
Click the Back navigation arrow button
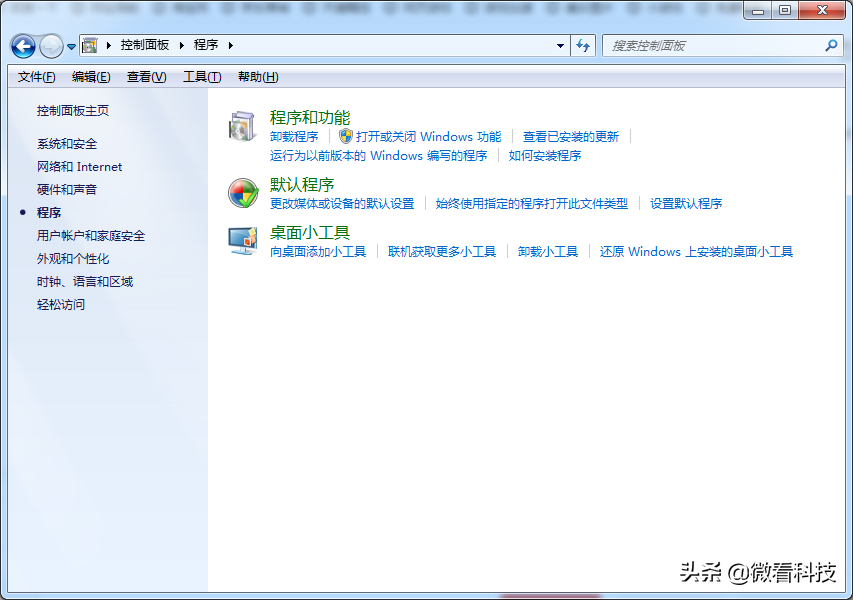pos(23,46)
